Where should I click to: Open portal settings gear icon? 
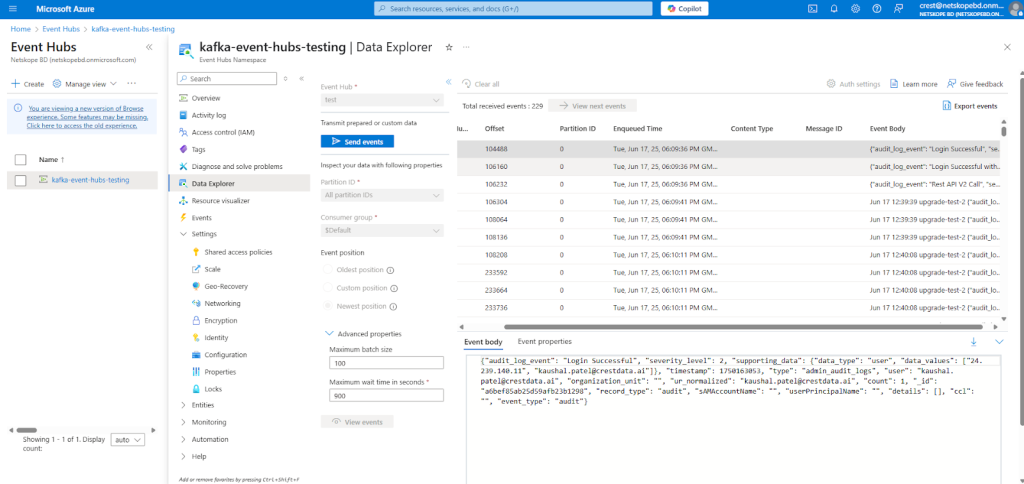(x=856, y=8)
